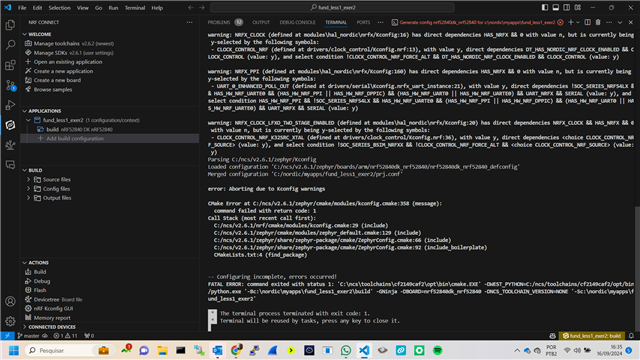Open the Terminal menu
Screen dimensions: 640x360
coord(135,8)
